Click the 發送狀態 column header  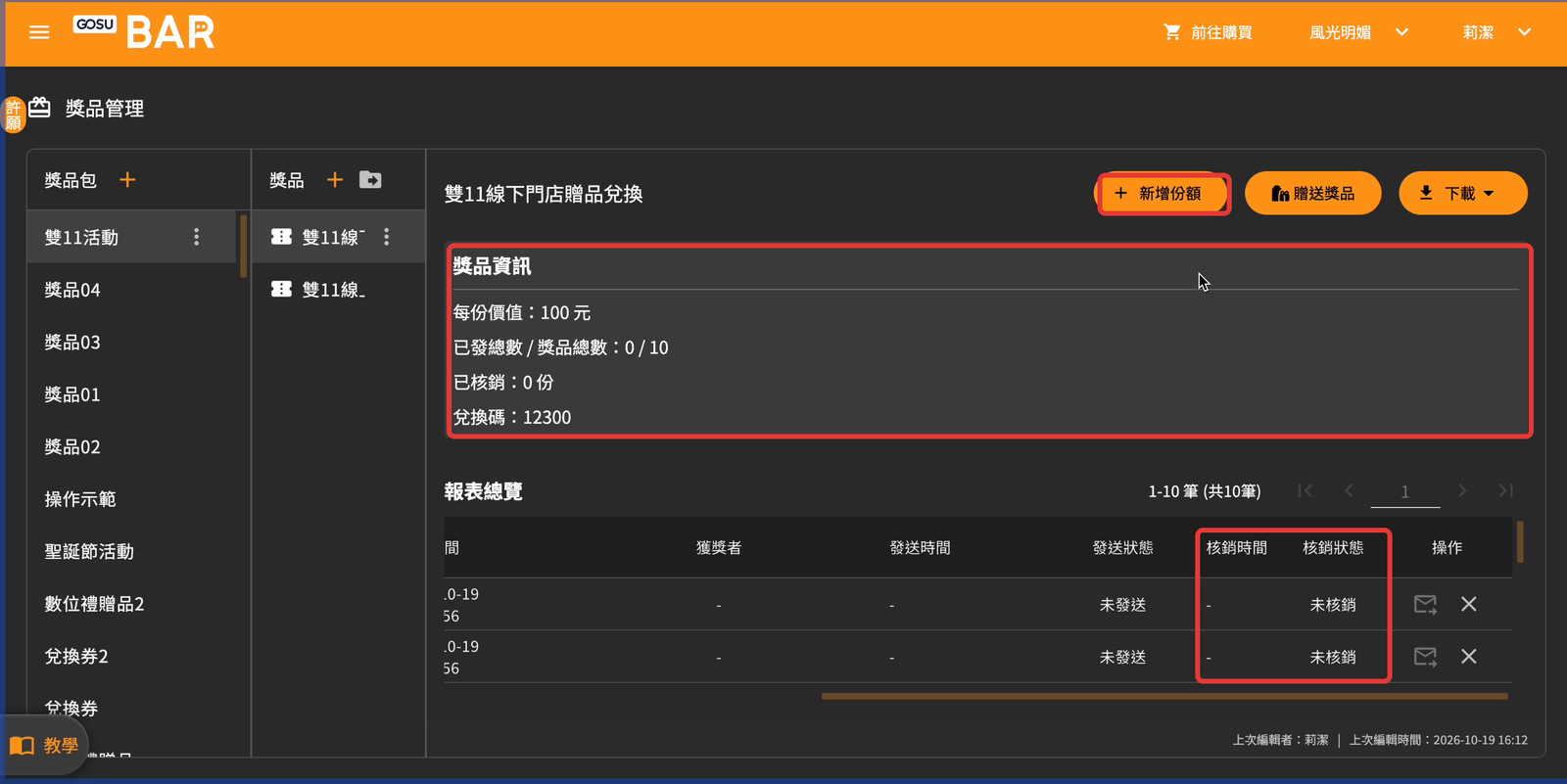tap(1122, 547)
